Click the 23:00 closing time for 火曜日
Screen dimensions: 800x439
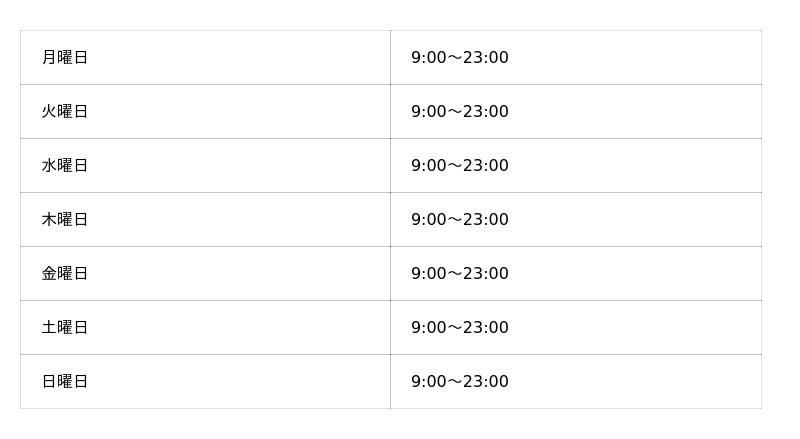tap(486, 112)
